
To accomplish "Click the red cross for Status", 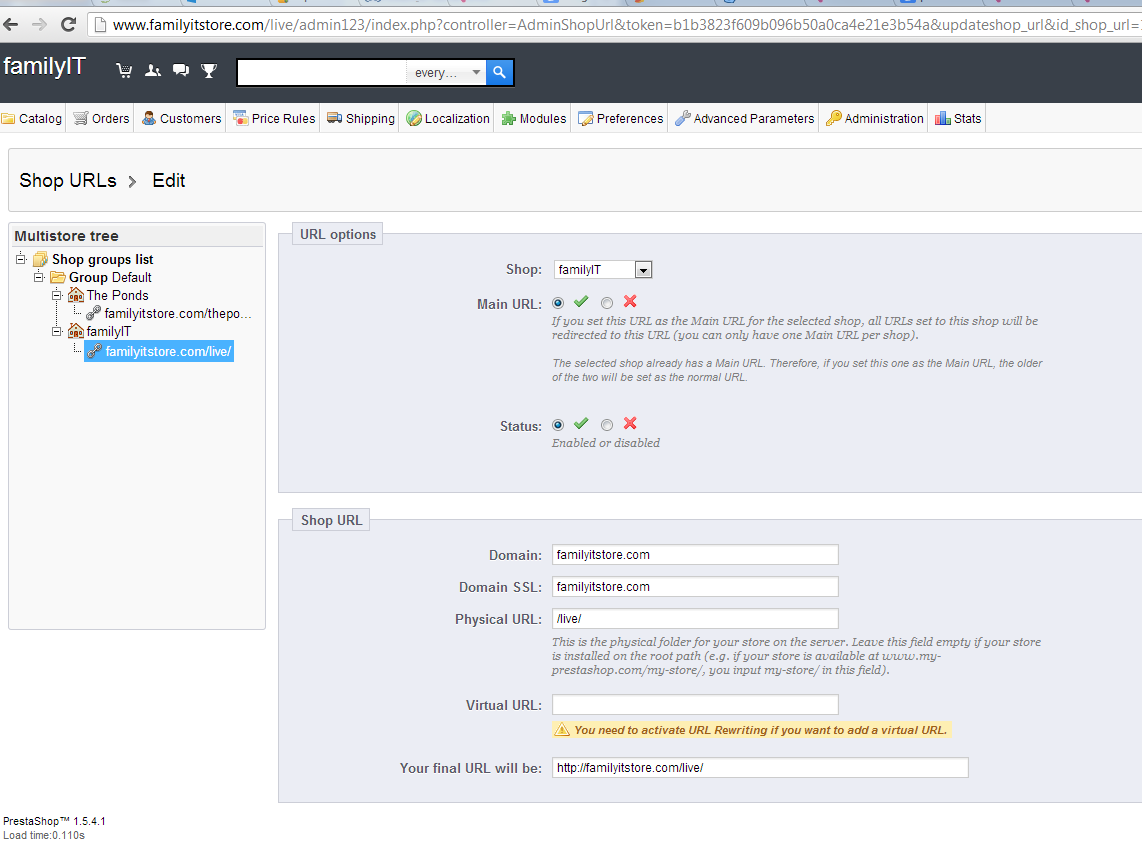I will click(630, 424).
